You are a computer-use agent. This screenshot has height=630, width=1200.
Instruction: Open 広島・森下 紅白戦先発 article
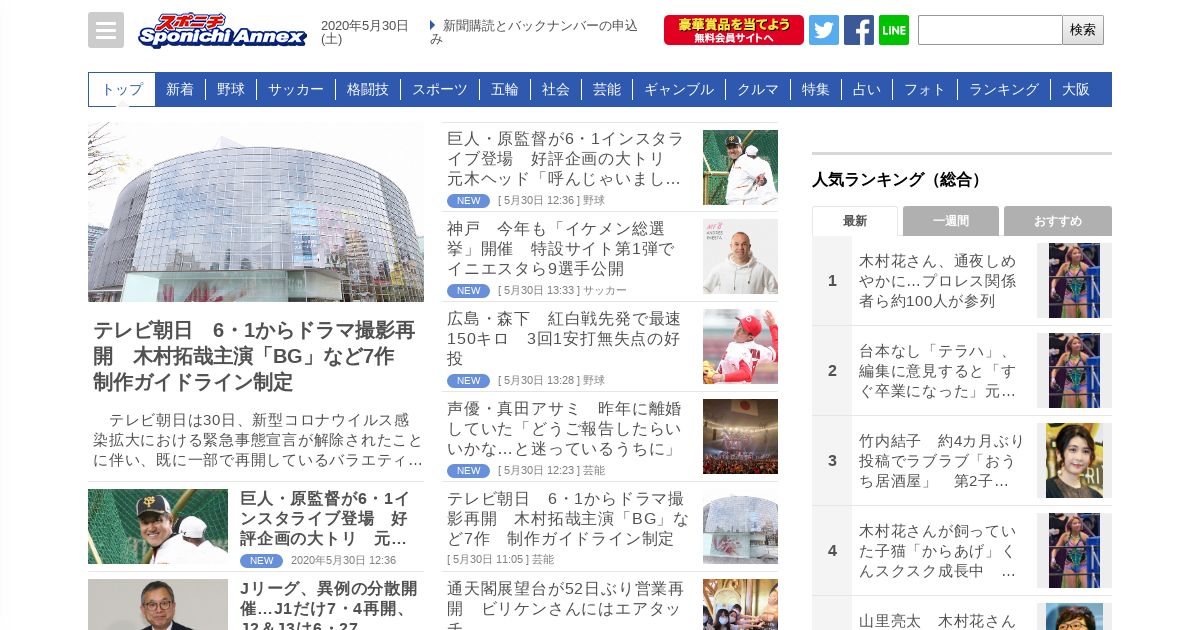pyautogui.click(x=565, y=339)
